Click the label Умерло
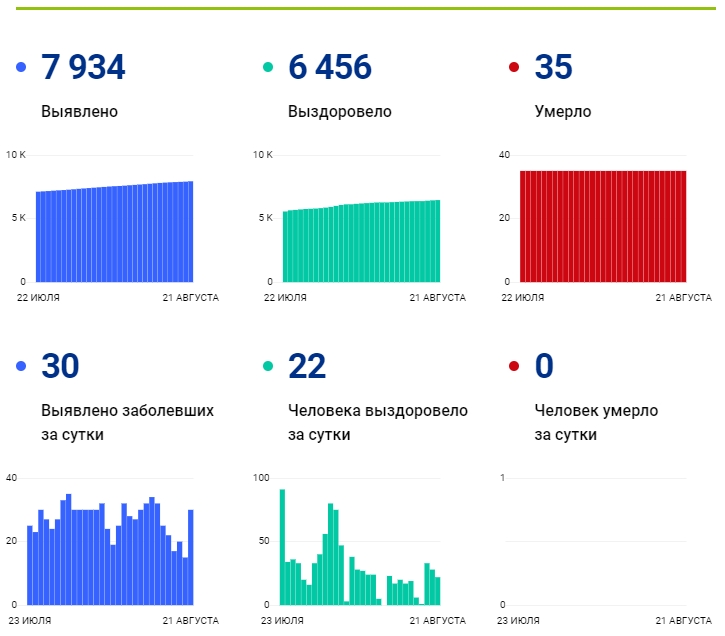This screenshot has height=636, width=725. 563,111
